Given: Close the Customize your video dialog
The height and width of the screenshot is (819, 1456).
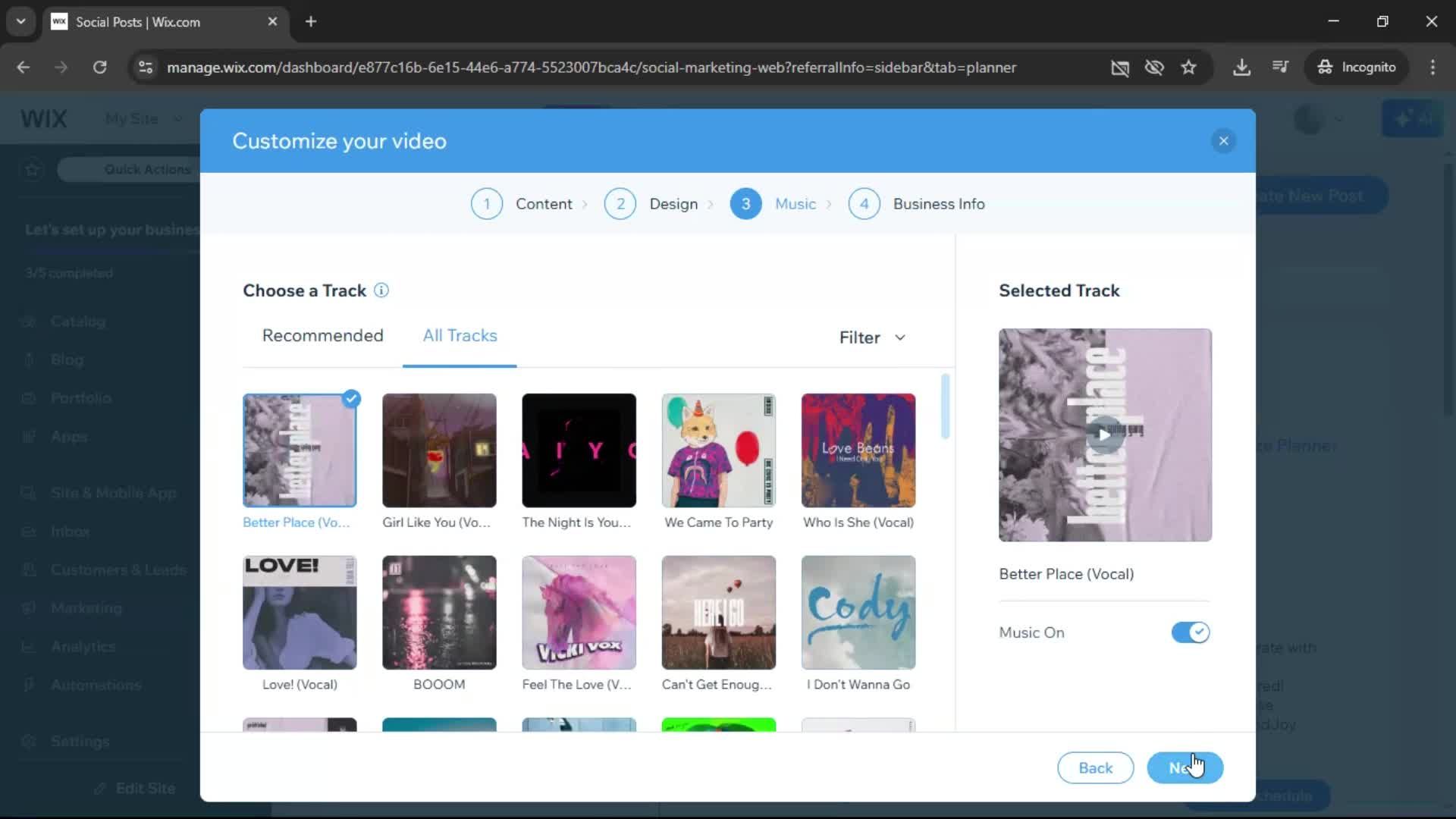Looking at the screenshot, I should [x=1223, y=141].
